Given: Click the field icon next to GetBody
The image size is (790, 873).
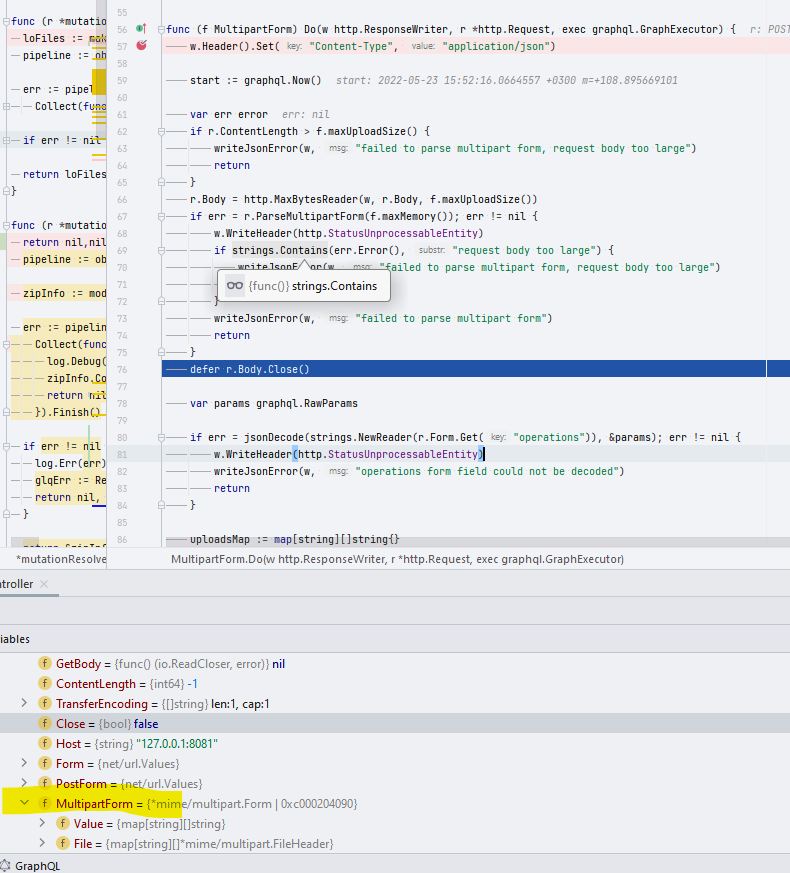Looking at the screenshot, I should click(x=45, y=664).
